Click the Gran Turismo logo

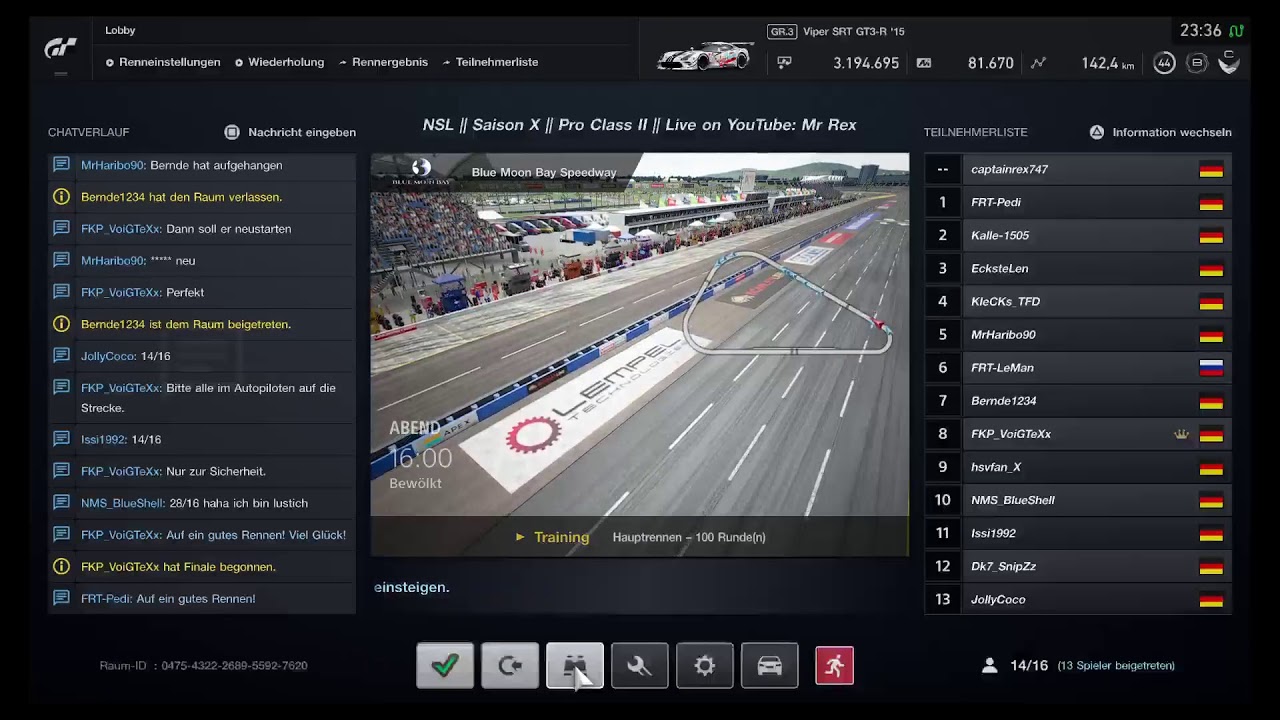tap(60, 48)
